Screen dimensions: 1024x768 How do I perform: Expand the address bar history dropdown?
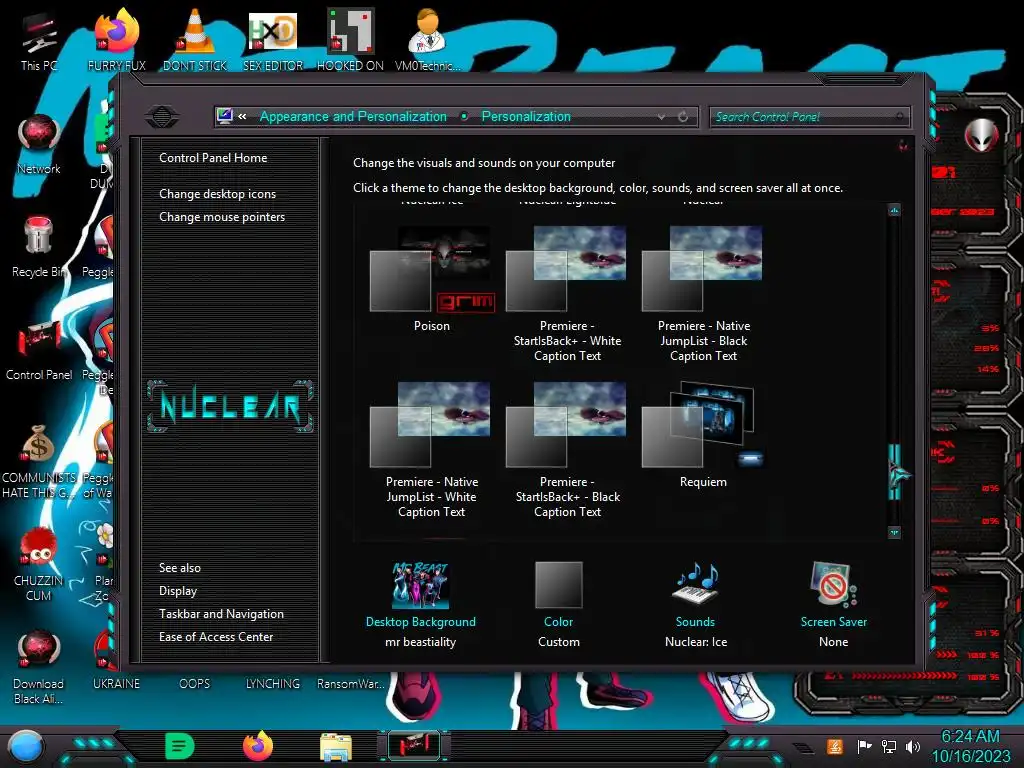tap(662, 117)
